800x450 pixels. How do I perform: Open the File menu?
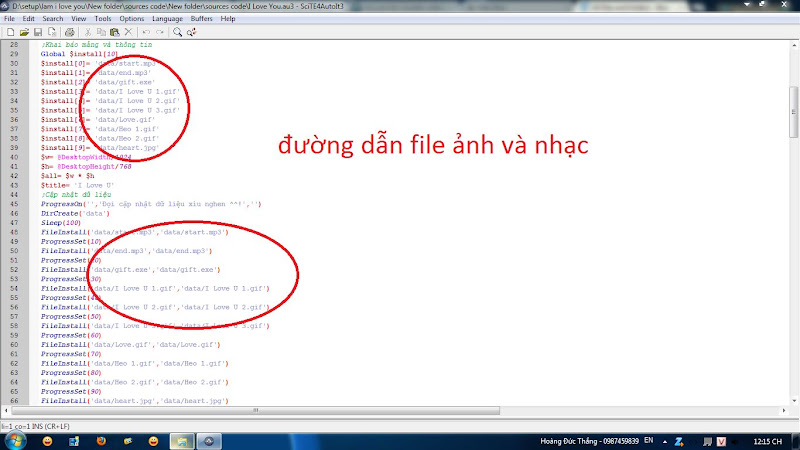pyautogui.click(x=10, y=18)
